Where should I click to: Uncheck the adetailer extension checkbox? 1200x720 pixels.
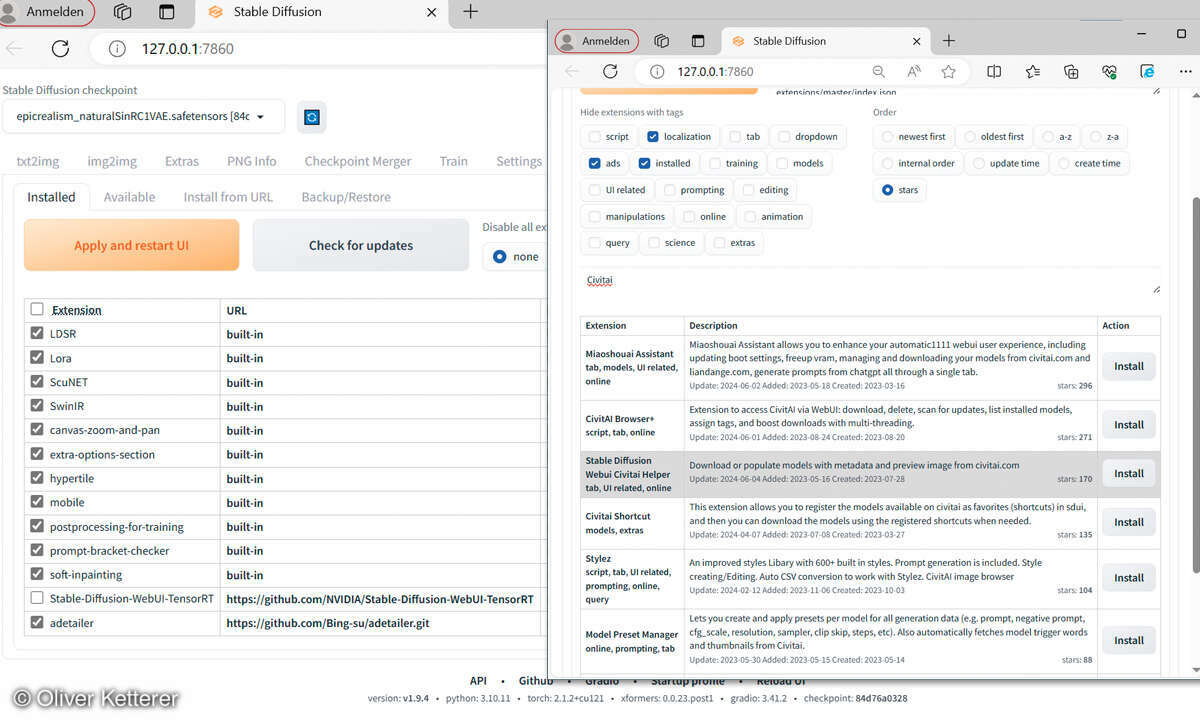(37, 622)
